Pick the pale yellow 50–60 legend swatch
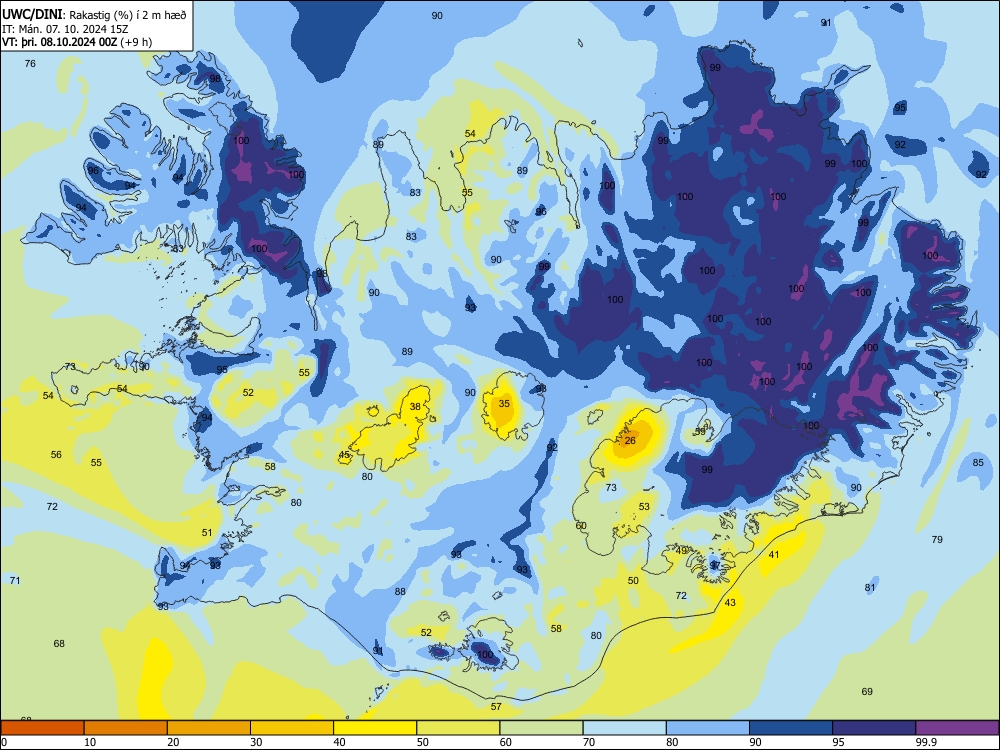This screenshot has width=1000, height=750. (x=458, y=728)
